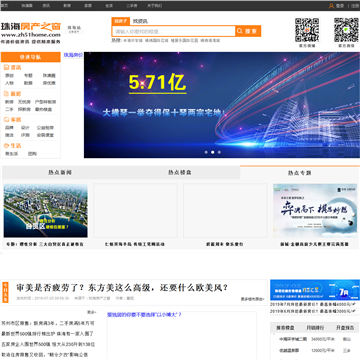Click 二手 in sidebar 新房 section
Image resolution: width=360 pixels, height=360 pixels.
pos(9,109)
